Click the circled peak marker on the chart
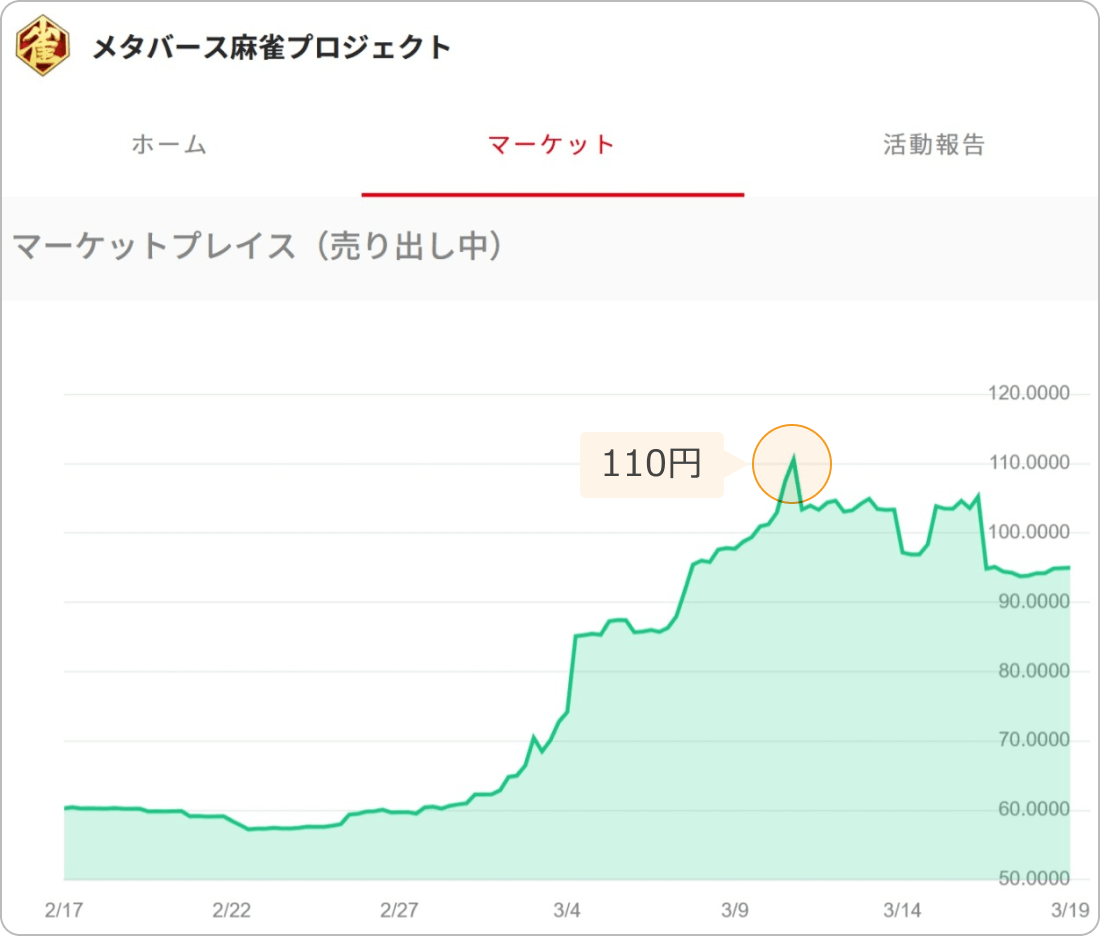The width and height of the screenshot is (1100, 936). tap(792, 463)
